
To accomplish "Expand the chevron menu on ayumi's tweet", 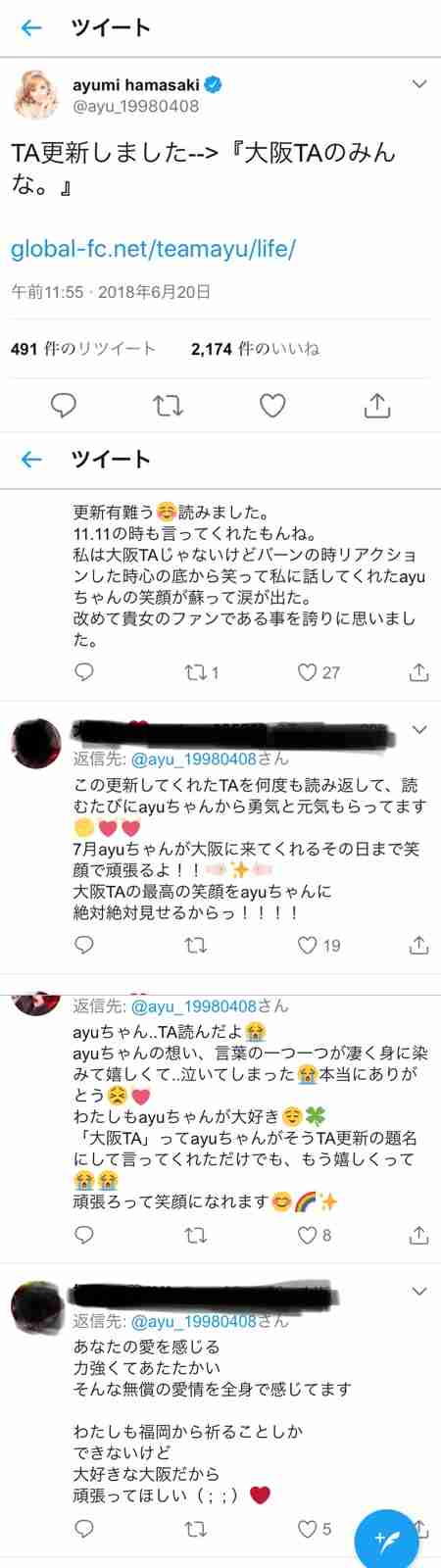I will point(419,85).
